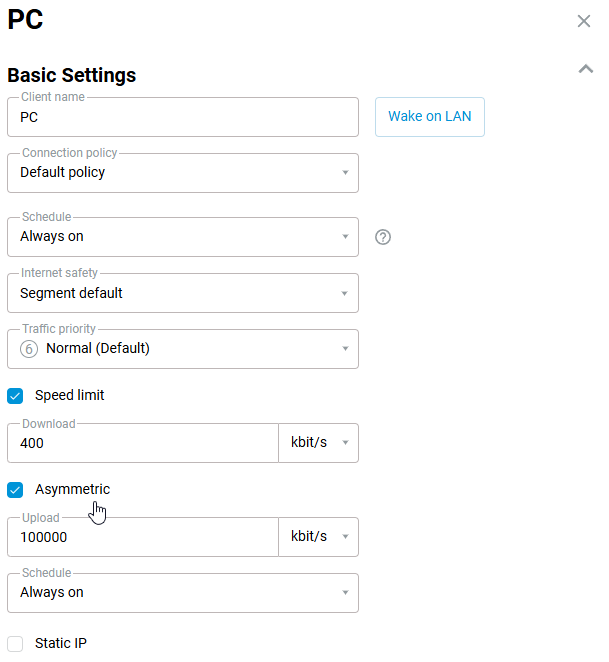Edit the Client name field
Viewport: 609px width, 662px height.
point(182,117)
